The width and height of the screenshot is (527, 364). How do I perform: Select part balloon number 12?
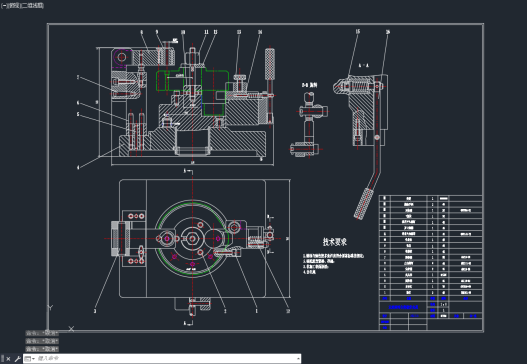point(288,311)
